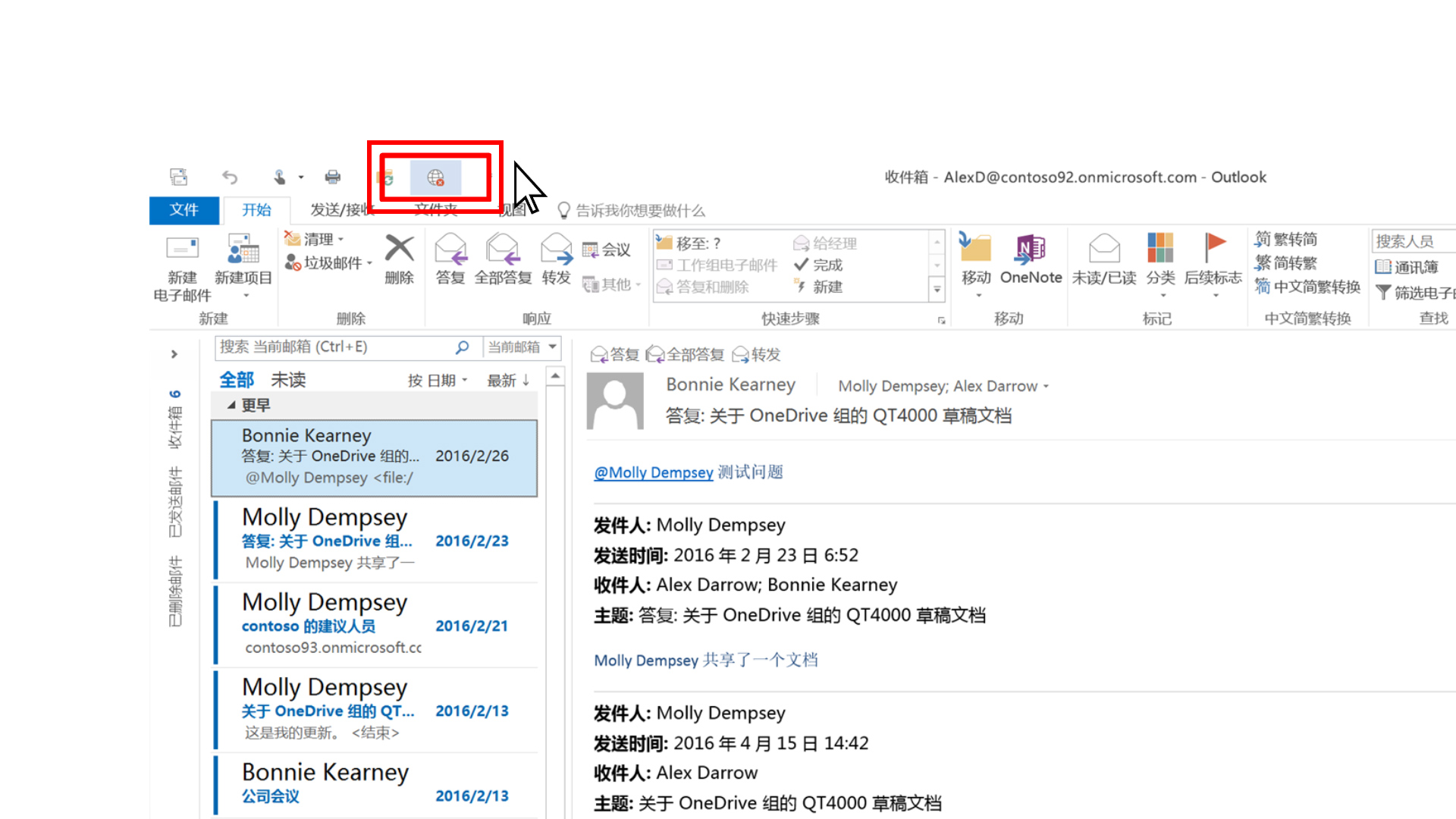Open 当前邮箱 scope dropdown
Screen dimensions: 1456x819
[522, 347]
